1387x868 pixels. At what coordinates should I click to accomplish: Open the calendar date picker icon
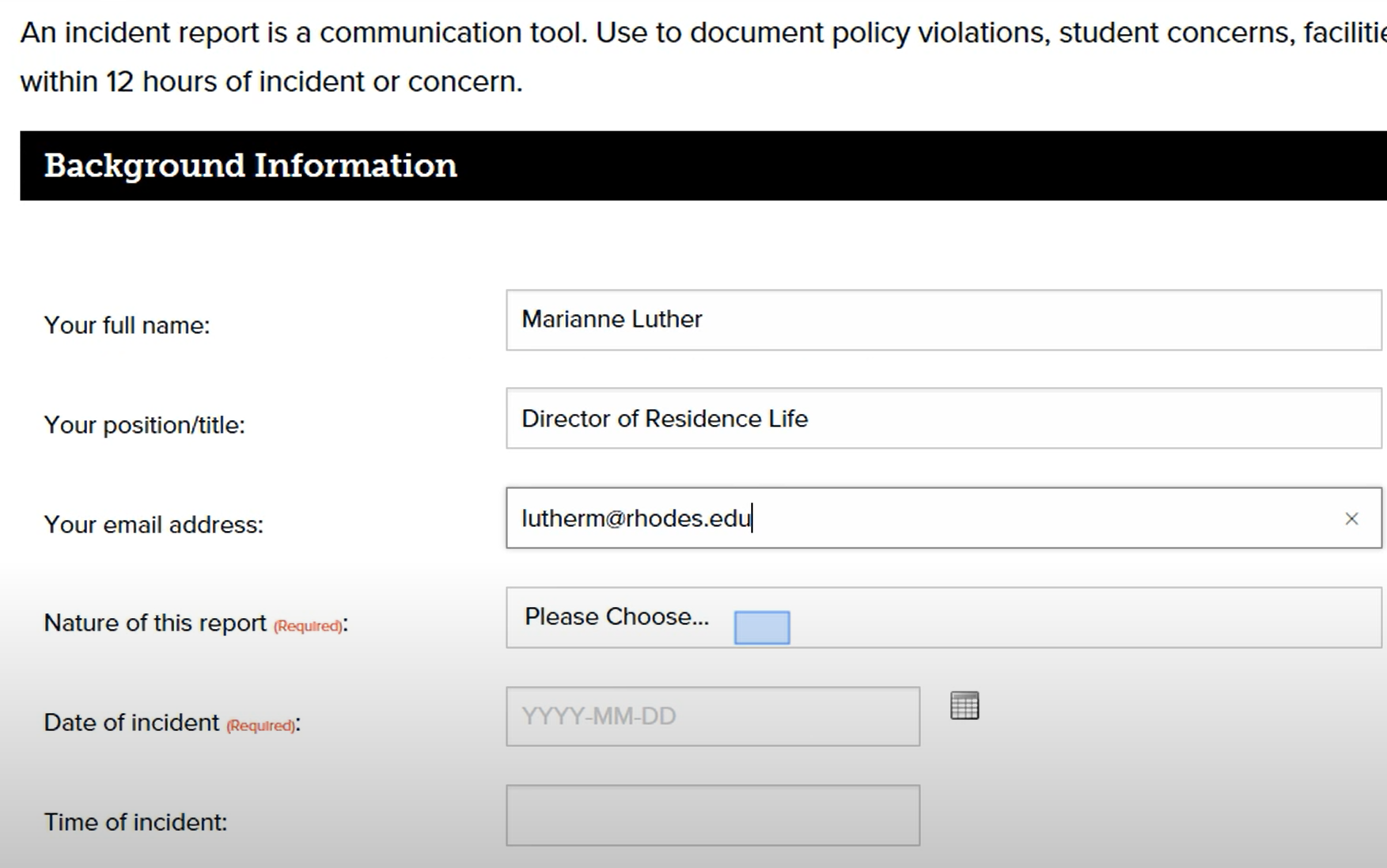[964, 706]
